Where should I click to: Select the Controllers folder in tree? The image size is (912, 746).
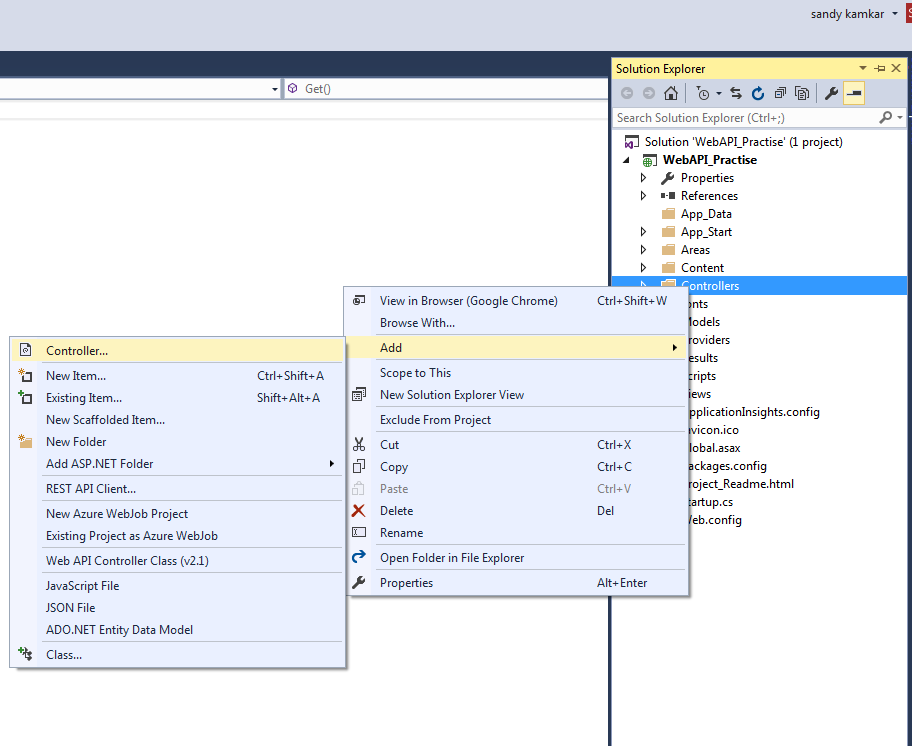tap(710, 285)
